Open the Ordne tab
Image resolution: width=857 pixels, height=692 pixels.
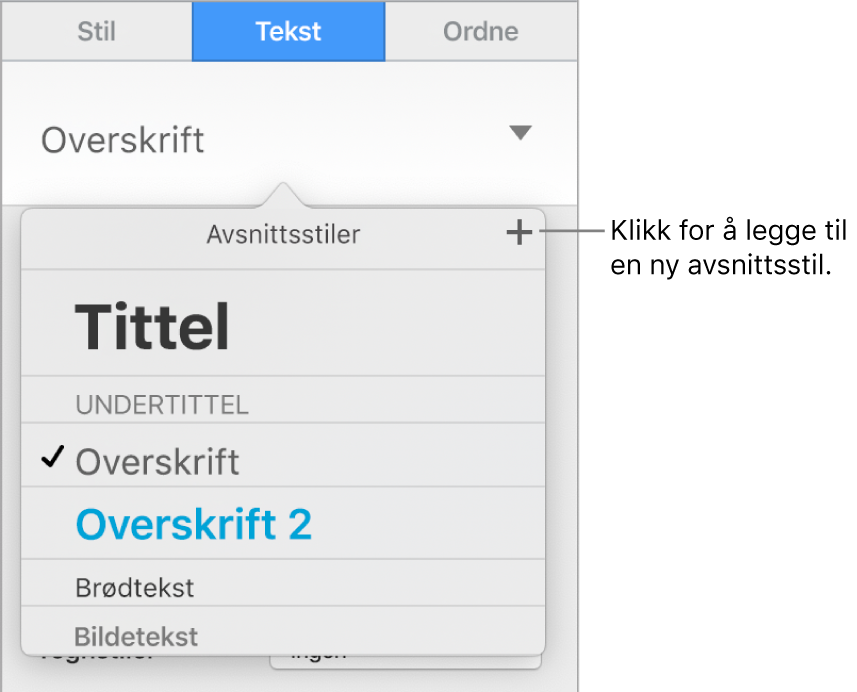click(480, 31)
